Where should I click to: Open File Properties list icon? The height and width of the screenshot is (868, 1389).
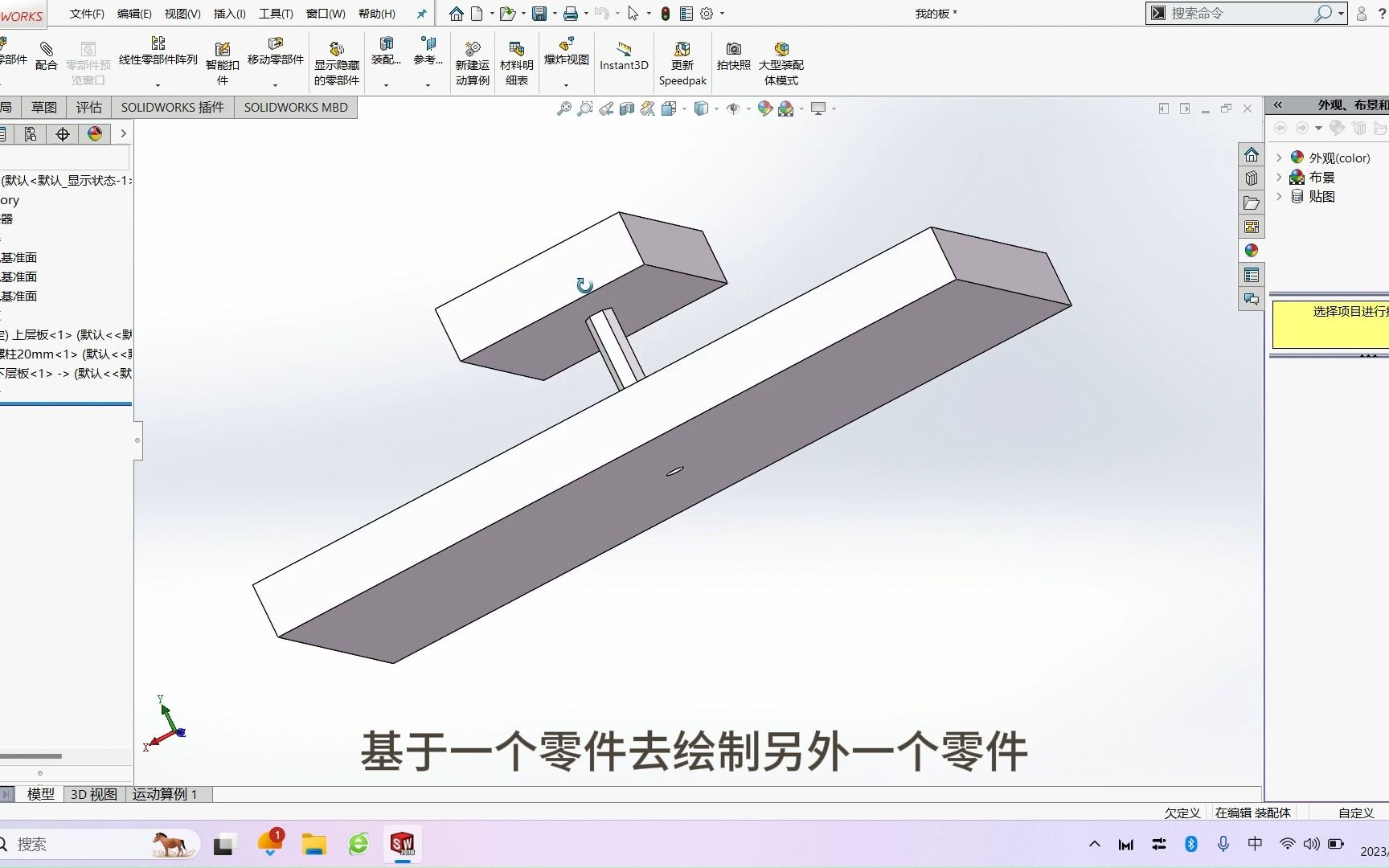pyautogui.click(x=686, y=14)
